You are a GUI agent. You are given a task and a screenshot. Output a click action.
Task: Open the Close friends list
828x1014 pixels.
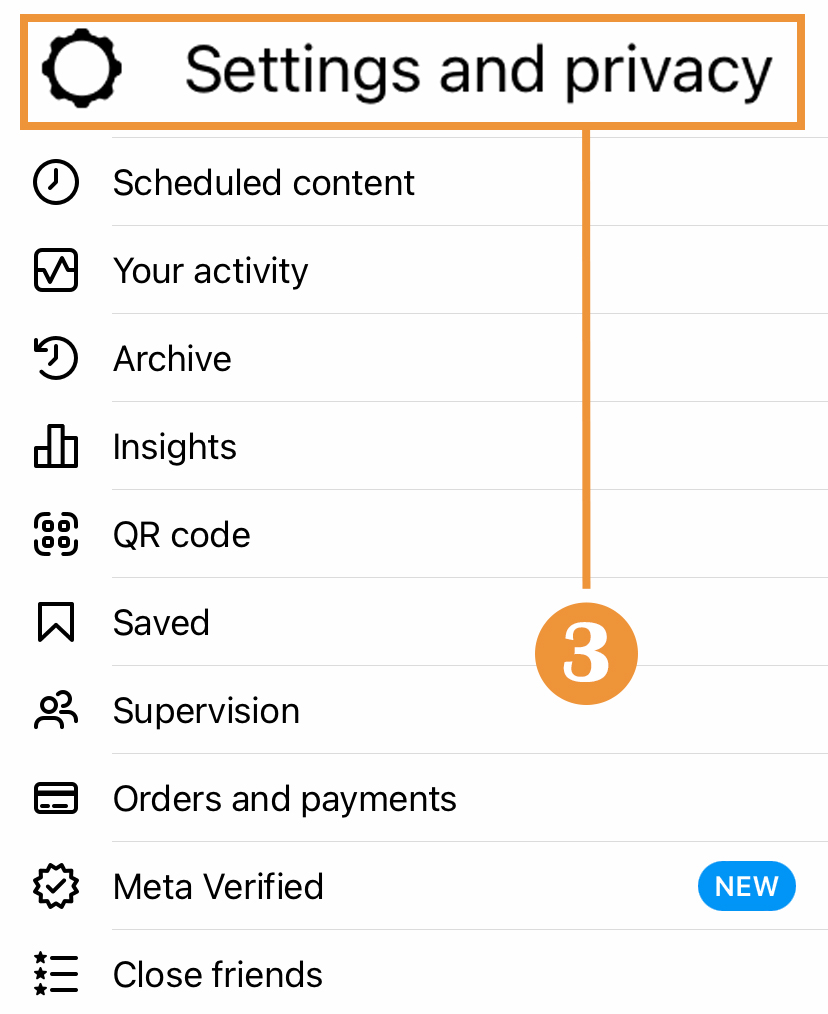(x=218, y=975)
